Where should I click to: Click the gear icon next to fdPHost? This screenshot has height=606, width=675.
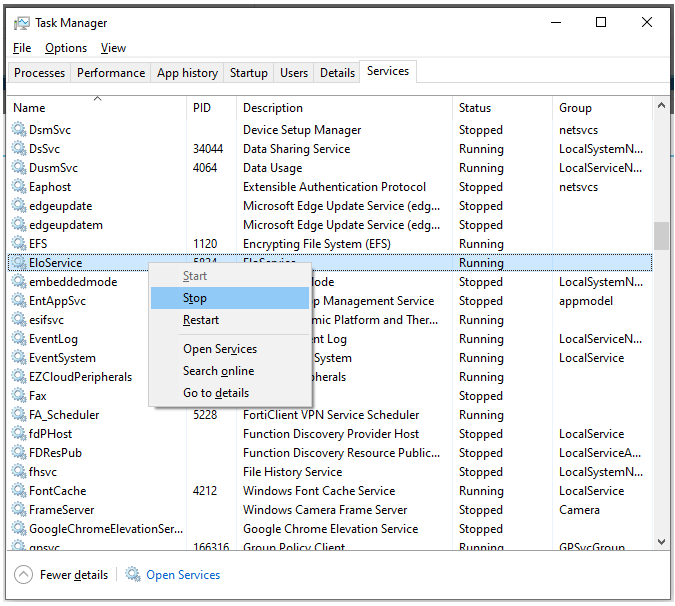tap(19, 434)
